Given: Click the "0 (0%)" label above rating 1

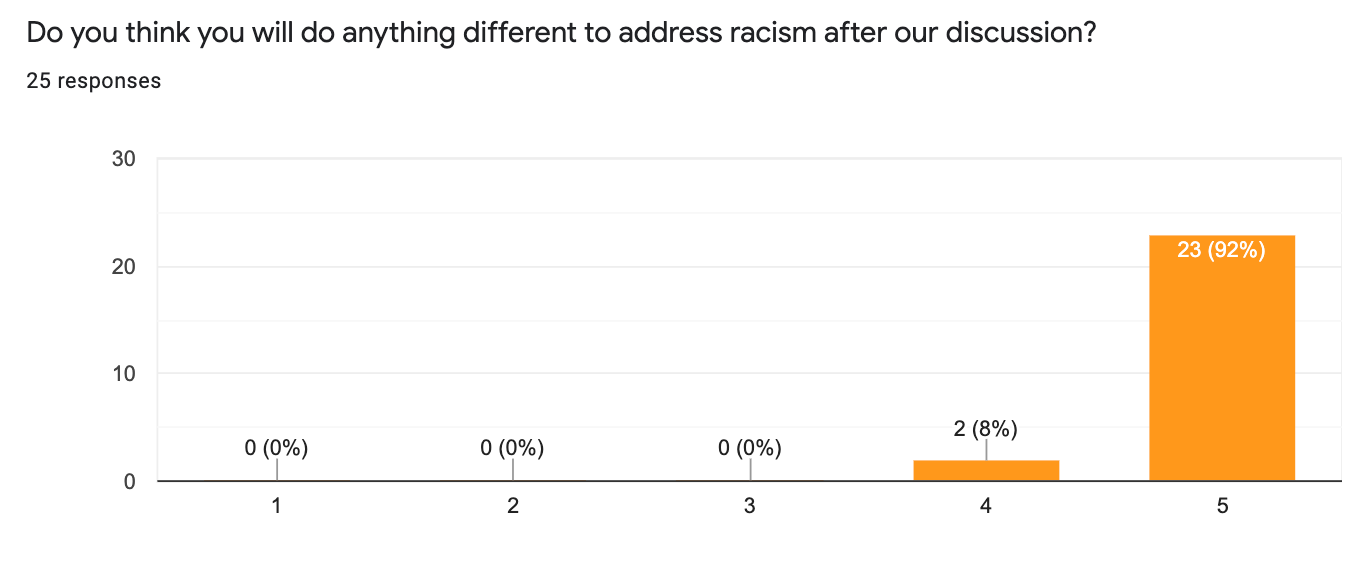Looking at the screenshot, I should 276,448.
